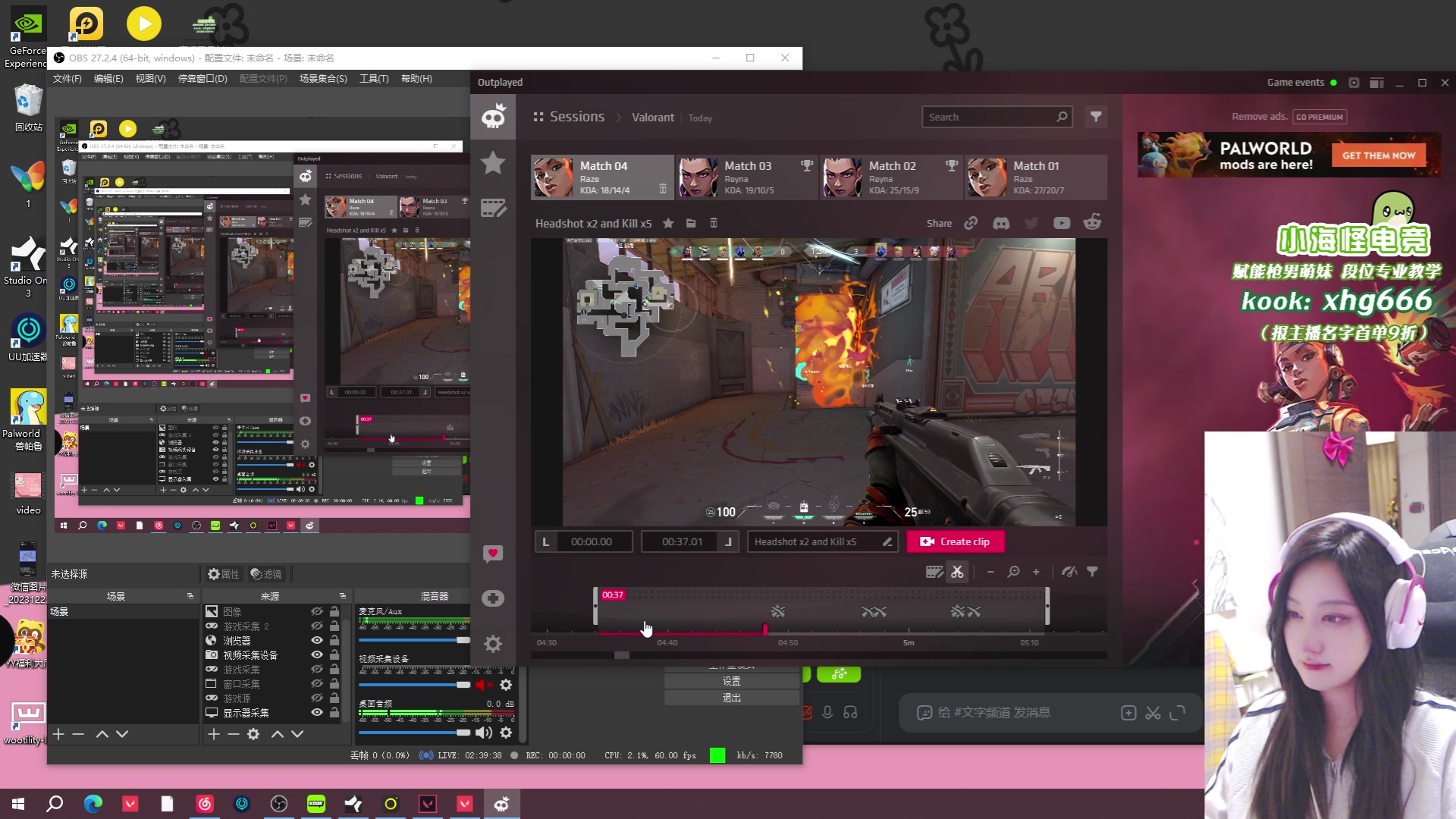This screenshot has width=1456, height=819.
Task: Open the sessions filter funnel dropdown
Action: point(1096,117)
